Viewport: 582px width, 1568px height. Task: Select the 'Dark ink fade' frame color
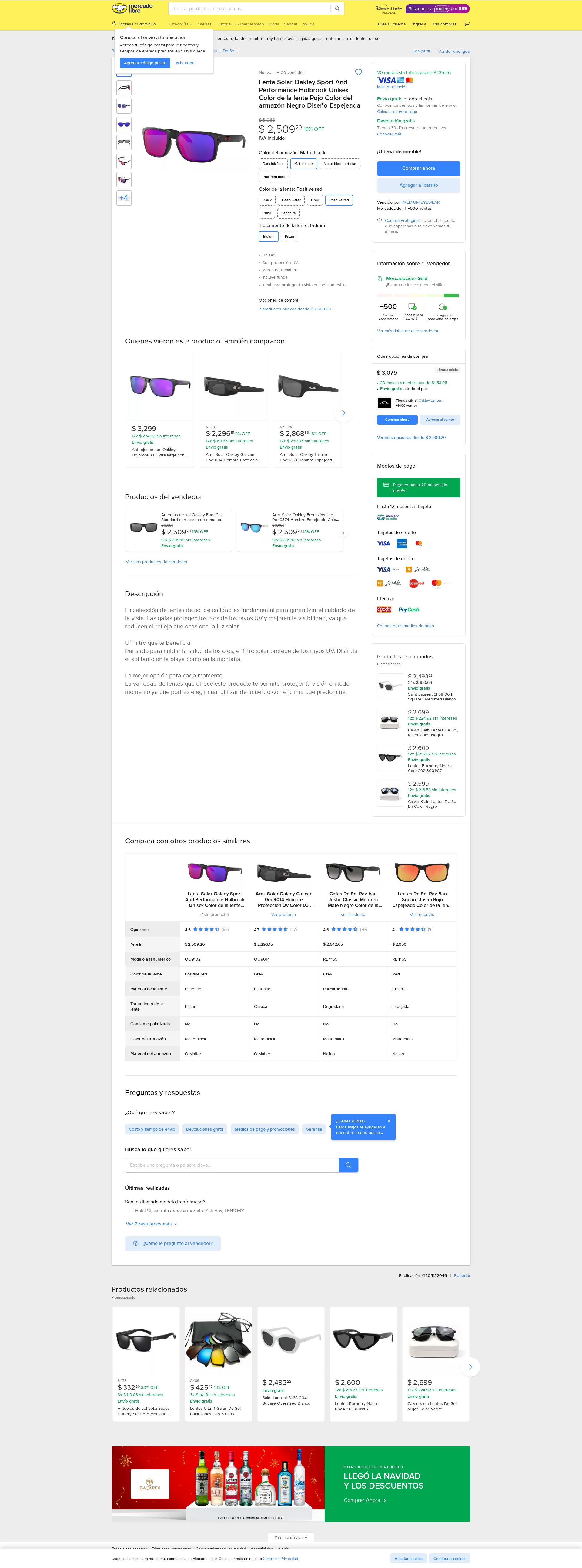pos(273,164)
